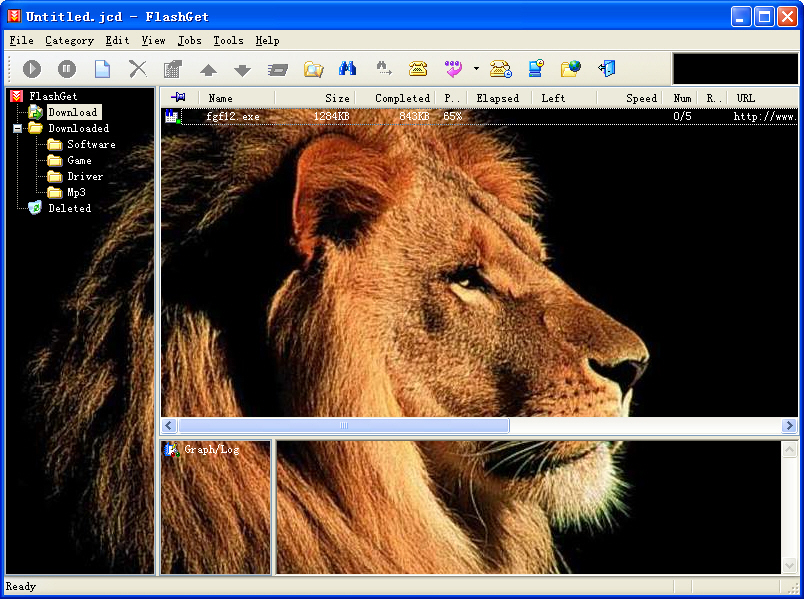Image resolution: width=804 pixels, height=599 pixels.
Task: Sort jobs by the Size column header
Action: [x=315, y=98]
